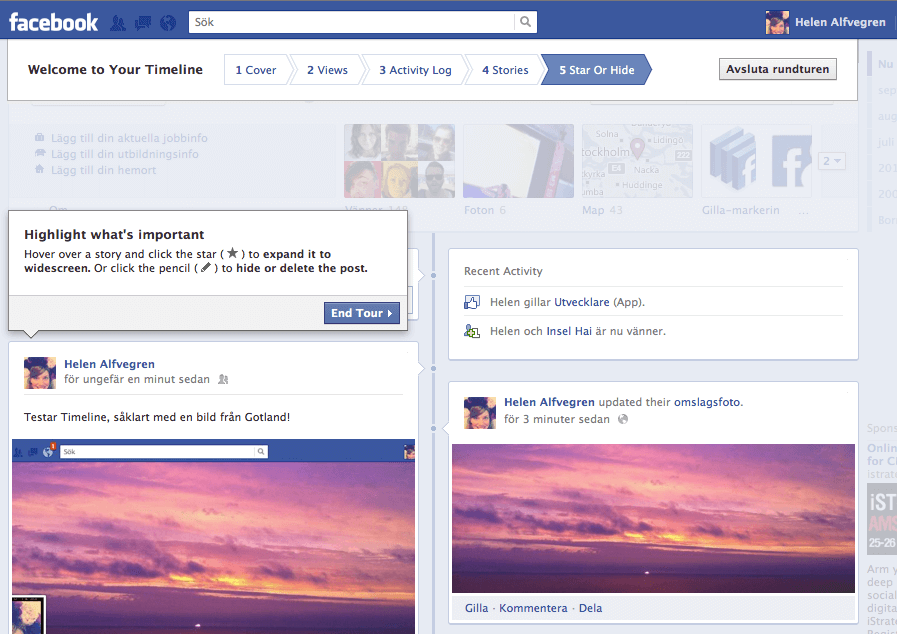Click Lägg till din utbildningsinfo
The width and height of the screenshot is (897, 634).
click(x=125, y=154)
